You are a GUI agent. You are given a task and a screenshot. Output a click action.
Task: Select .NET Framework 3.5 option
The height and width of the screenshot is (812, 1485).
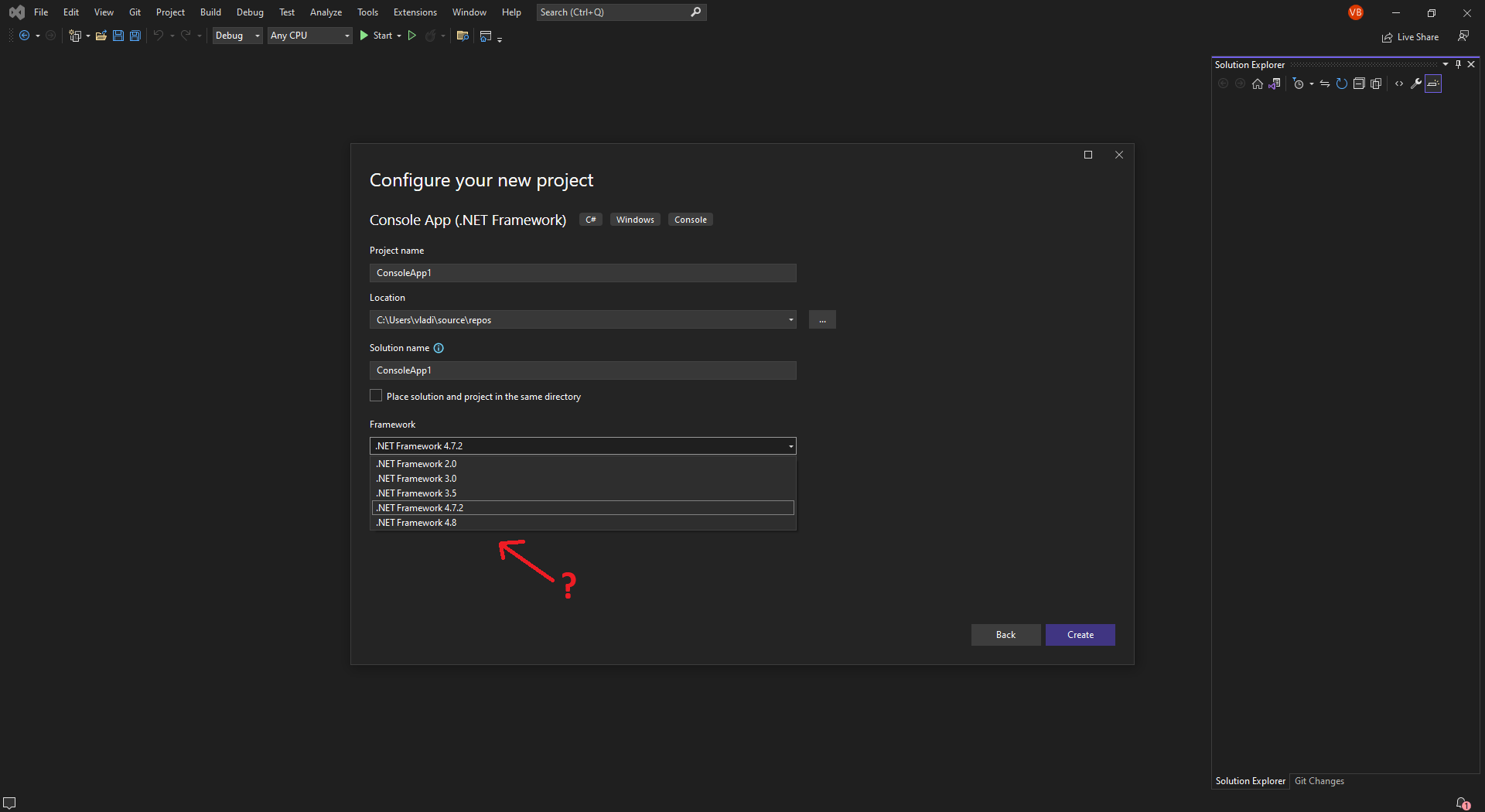point(583,493)
